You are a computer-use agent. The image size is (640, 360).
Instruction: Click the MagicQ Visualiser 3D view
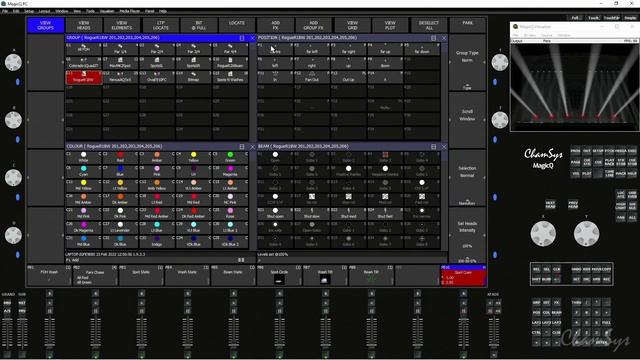click(574, 87)
